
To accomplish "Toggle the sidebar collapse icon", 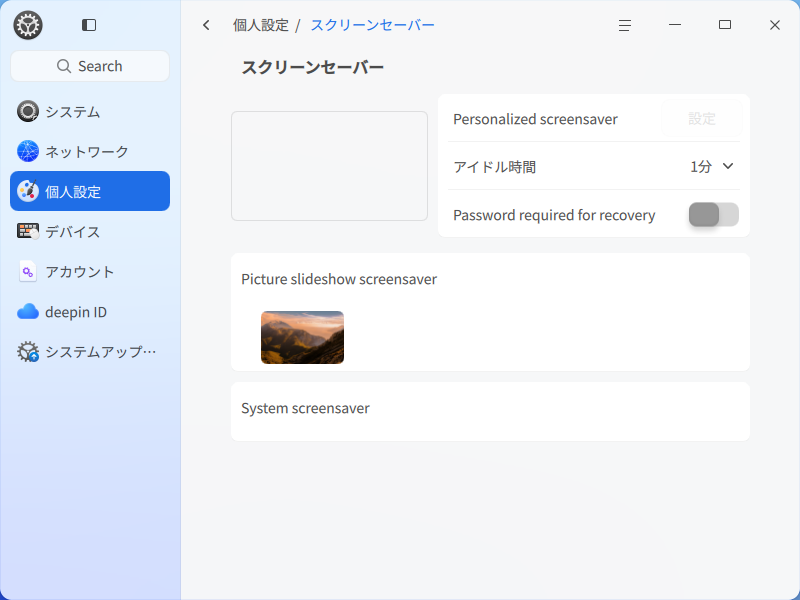I will 89,25.
